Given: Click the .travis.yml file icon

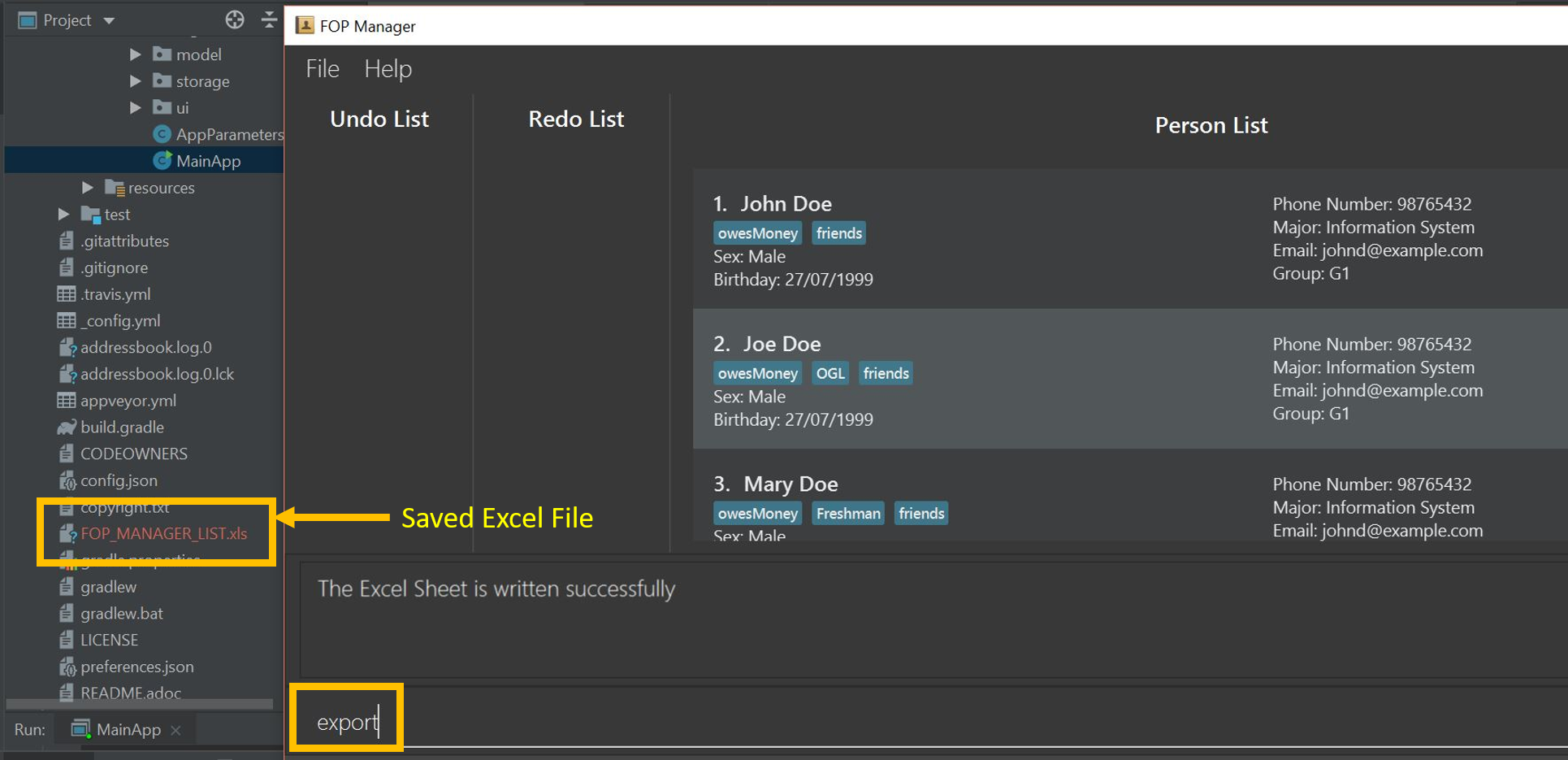Looking at the screenshot, I should tap(67, 294).
